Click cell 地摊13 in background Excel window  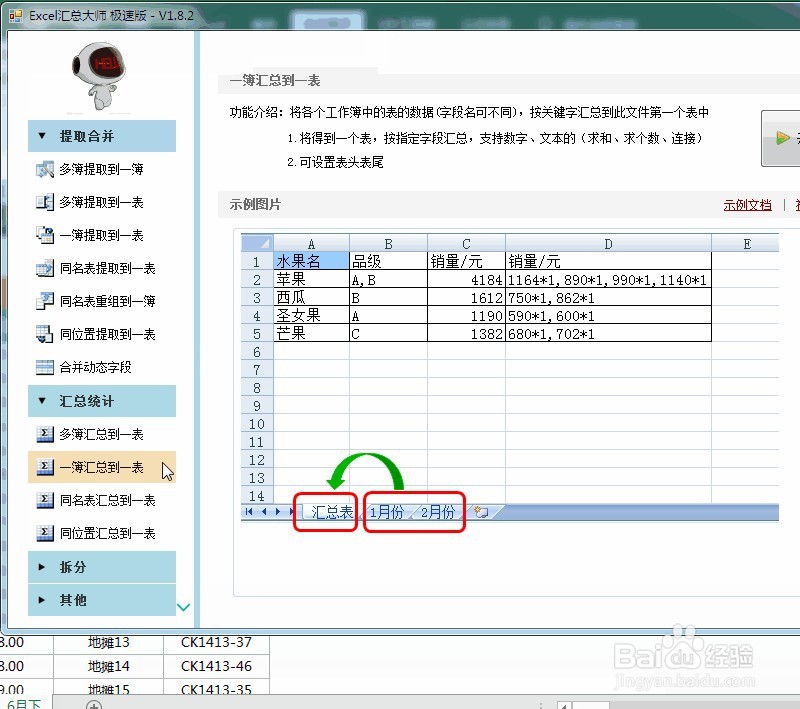click(x=108, y=642)
